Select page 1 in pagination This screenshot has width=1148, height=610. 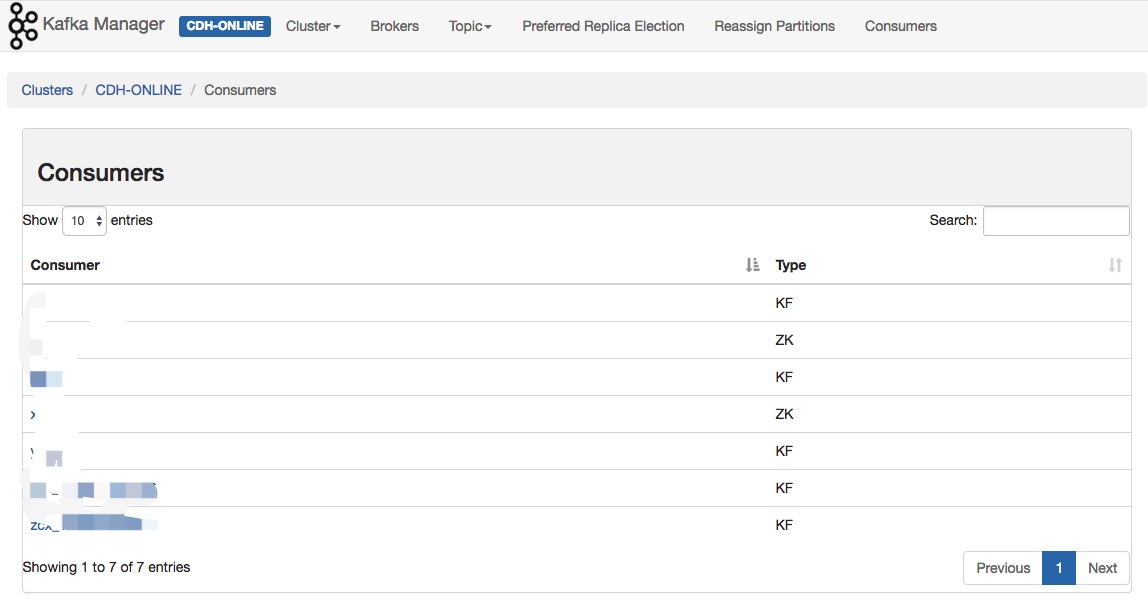coord(1058,568)
